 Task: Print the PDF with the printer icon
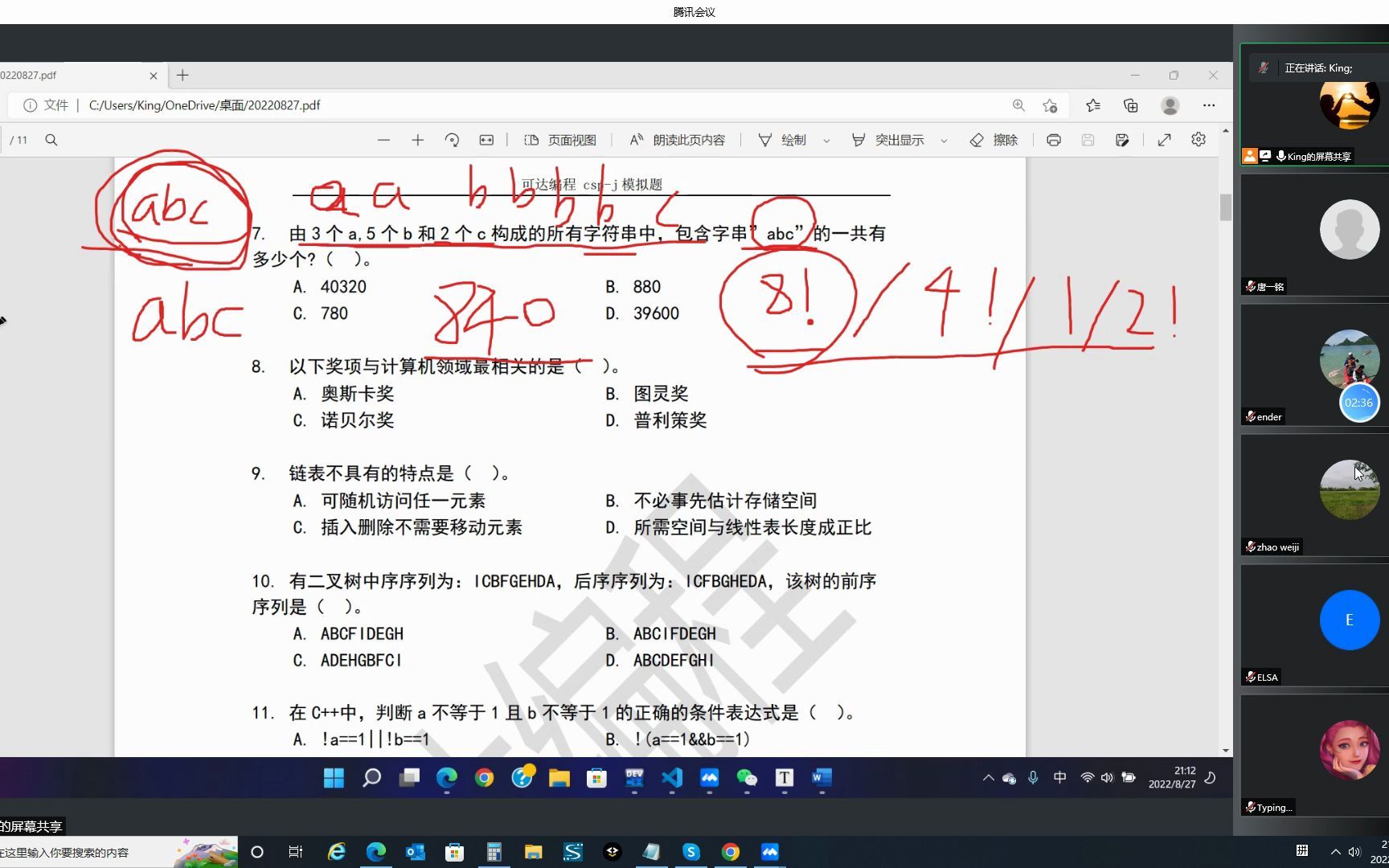pos(1054,140)
